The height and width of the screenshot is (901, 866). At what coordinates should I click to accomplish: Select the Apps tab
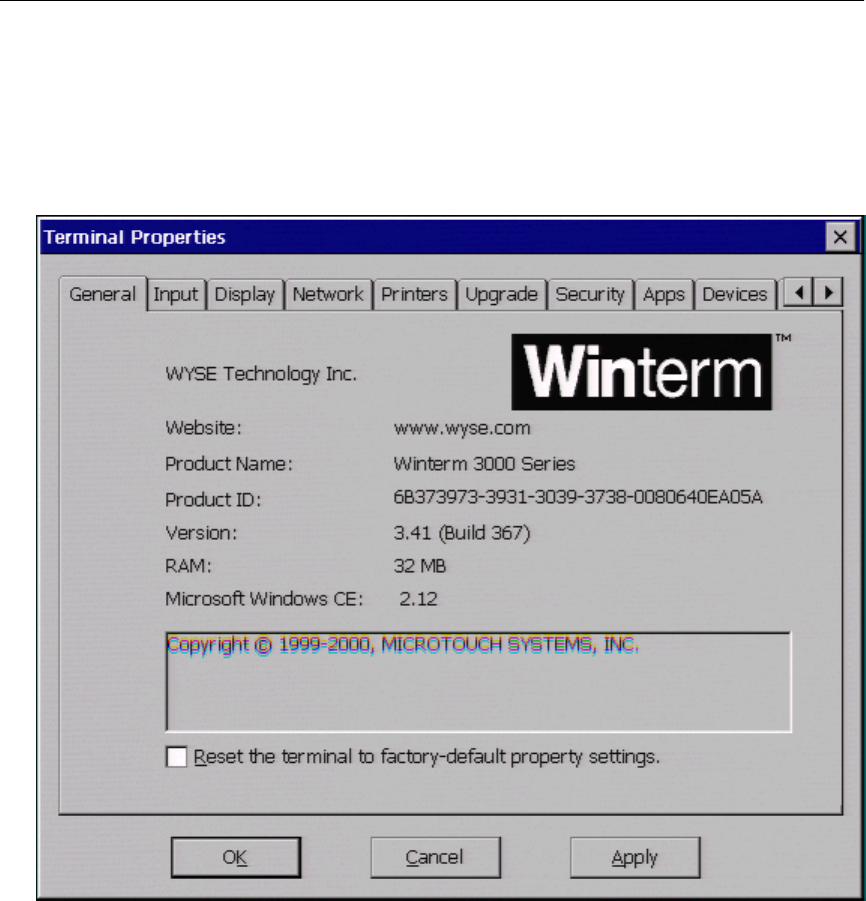click(664, 295)
